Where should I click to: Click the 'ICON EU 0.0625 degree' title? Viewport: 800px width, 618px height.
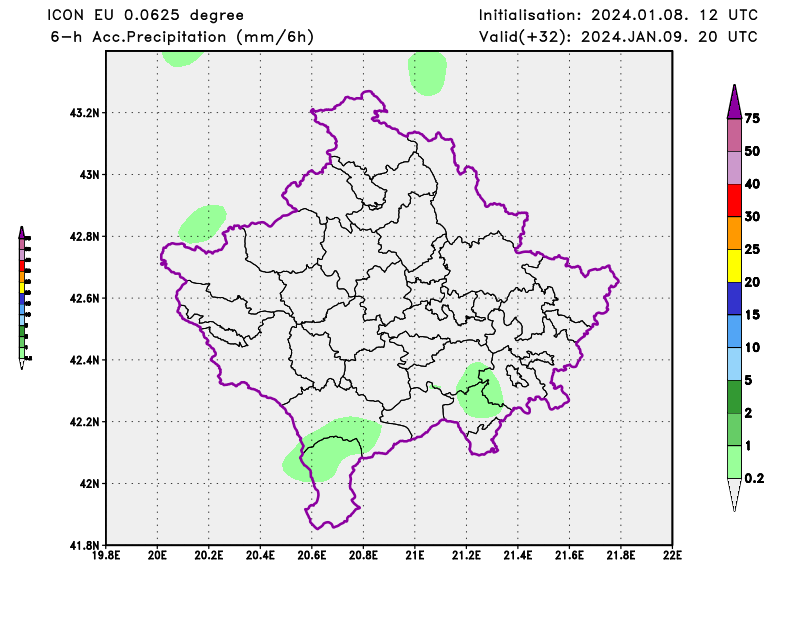[x=145, y=15]
